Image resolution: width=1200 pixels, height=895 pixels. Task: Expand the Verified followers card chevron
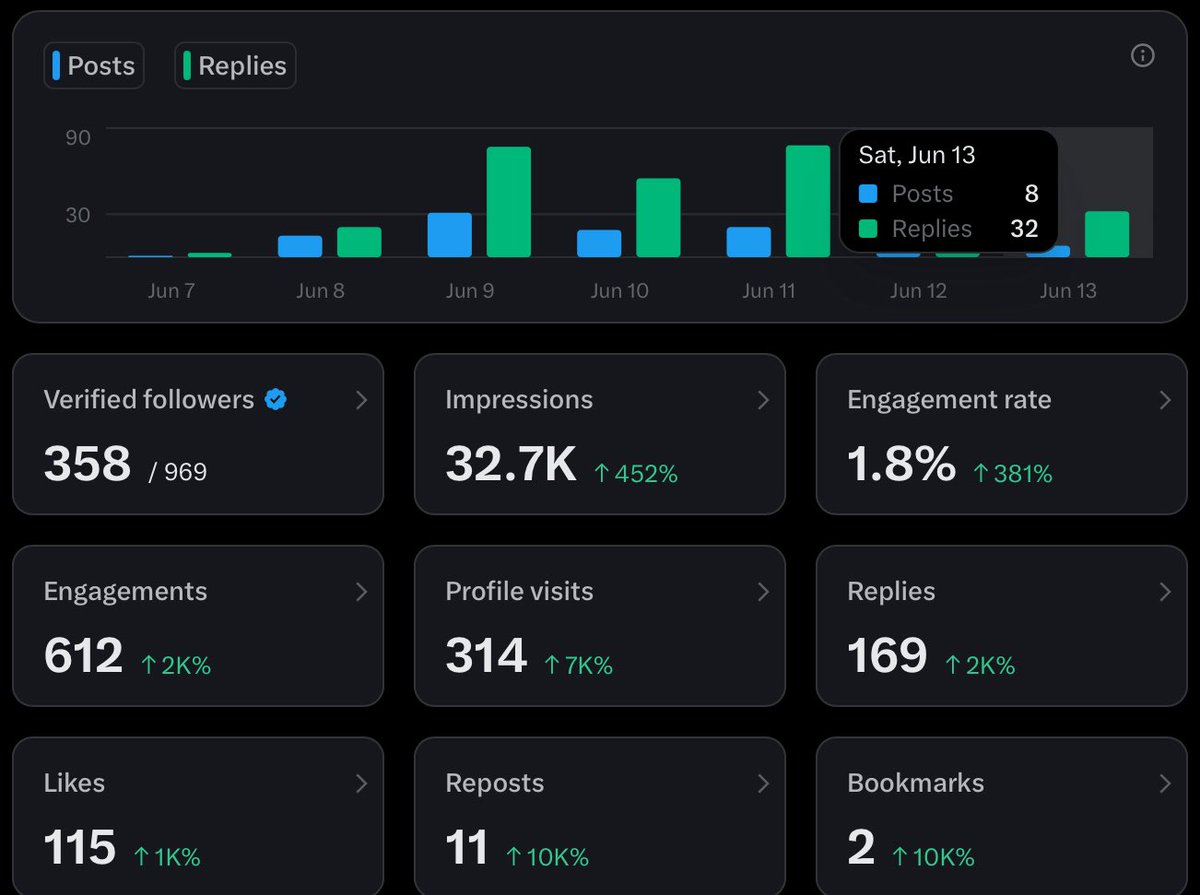361,400
